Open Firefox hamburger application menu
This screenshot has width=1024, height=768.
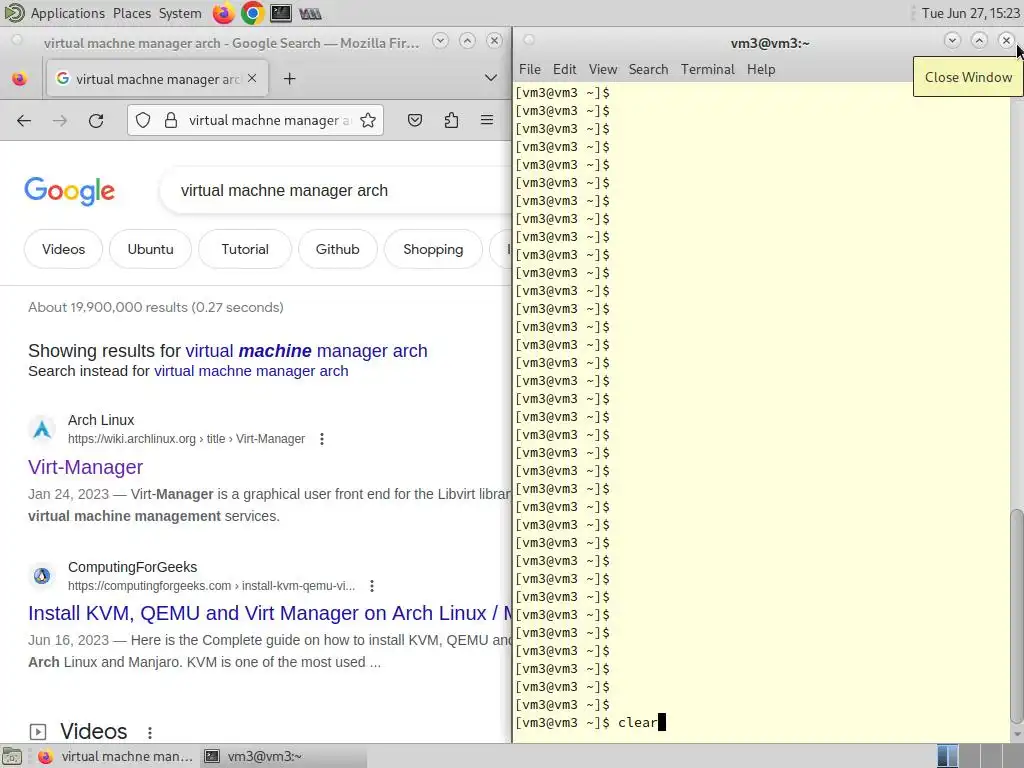(487, 120)
